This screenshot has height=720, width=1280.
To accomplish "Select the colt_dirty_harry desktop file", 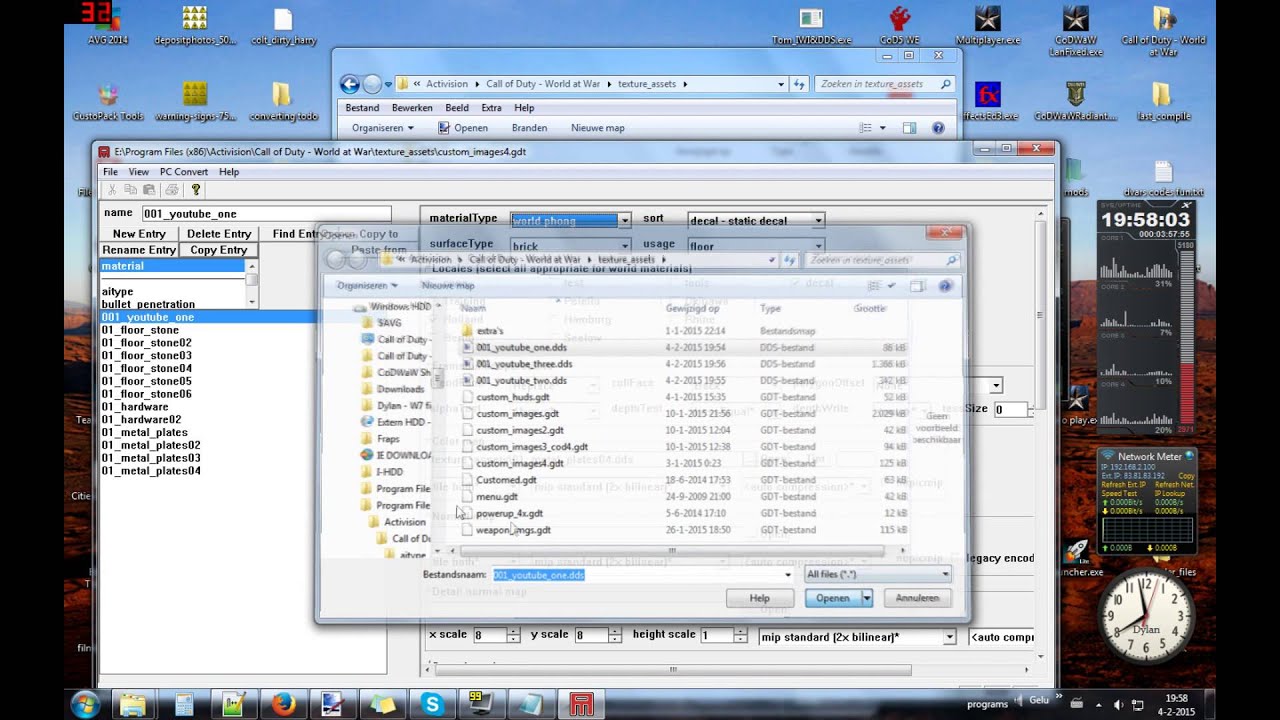I will click(x=283, y=25).
